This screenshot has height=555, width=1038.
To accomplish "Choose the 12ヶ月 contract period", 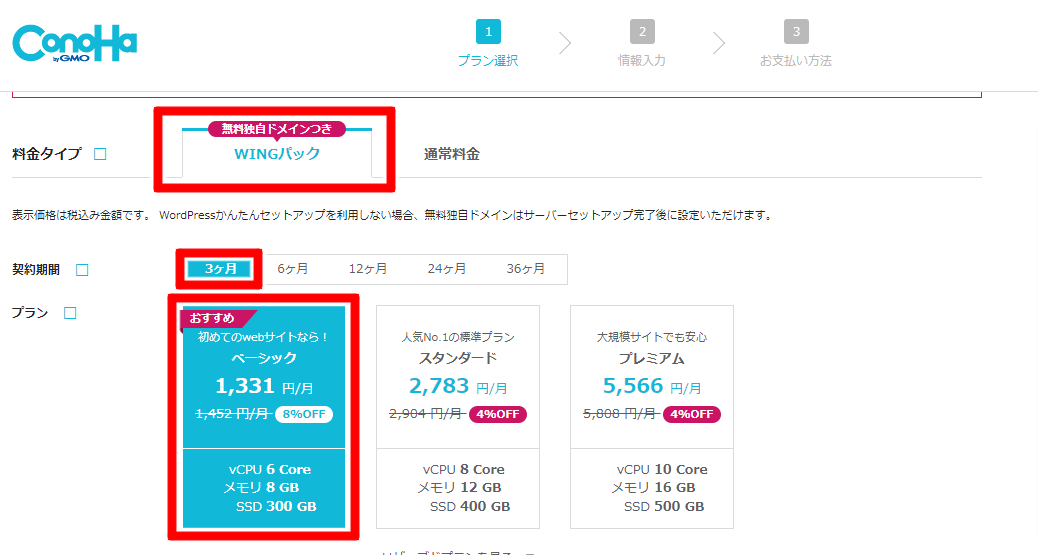I will [x=368, y=269].
